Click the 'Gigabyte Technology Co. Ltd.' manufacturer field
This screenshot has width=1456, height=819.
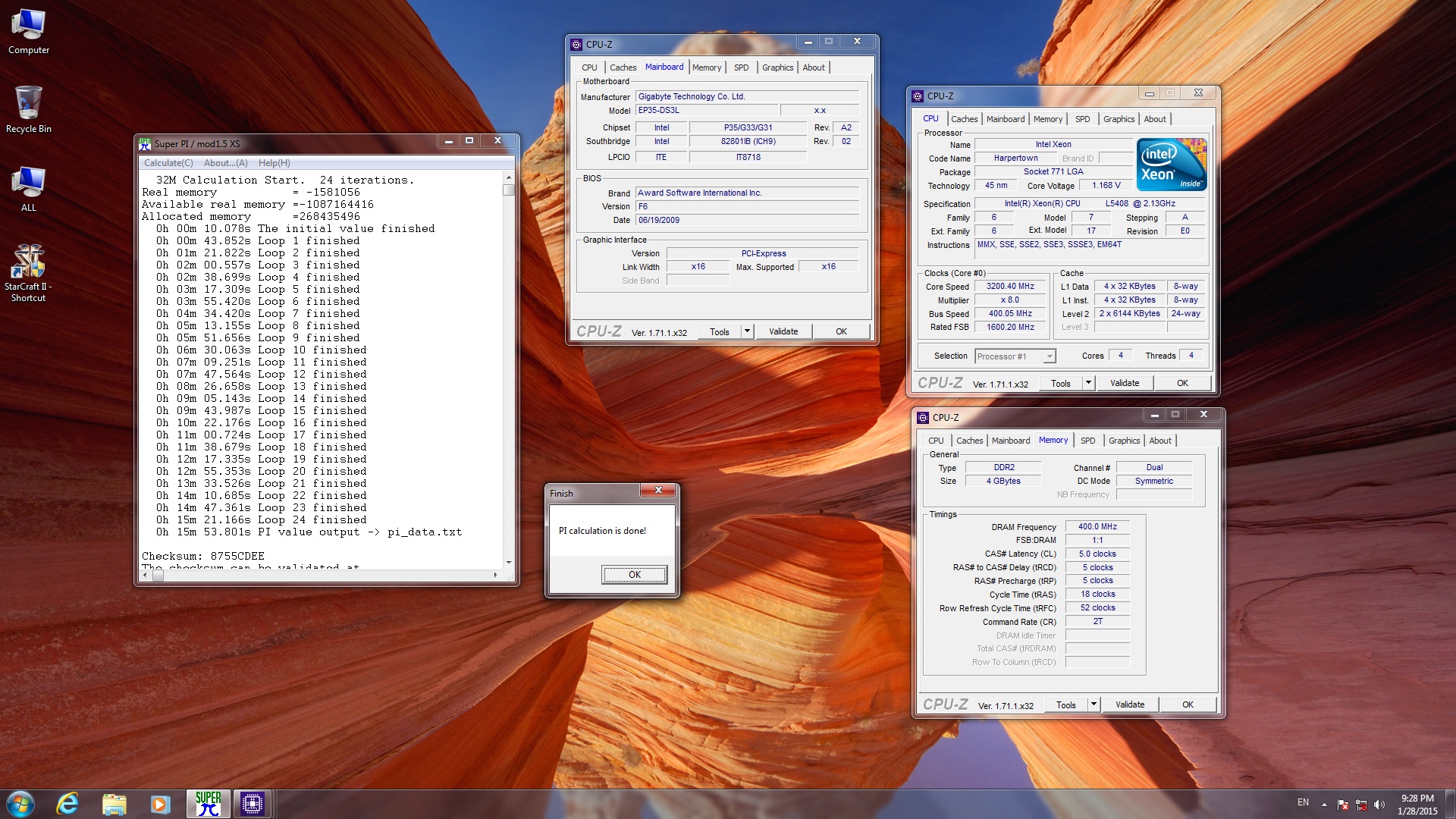pyautogui.click(x=747, y=97)
